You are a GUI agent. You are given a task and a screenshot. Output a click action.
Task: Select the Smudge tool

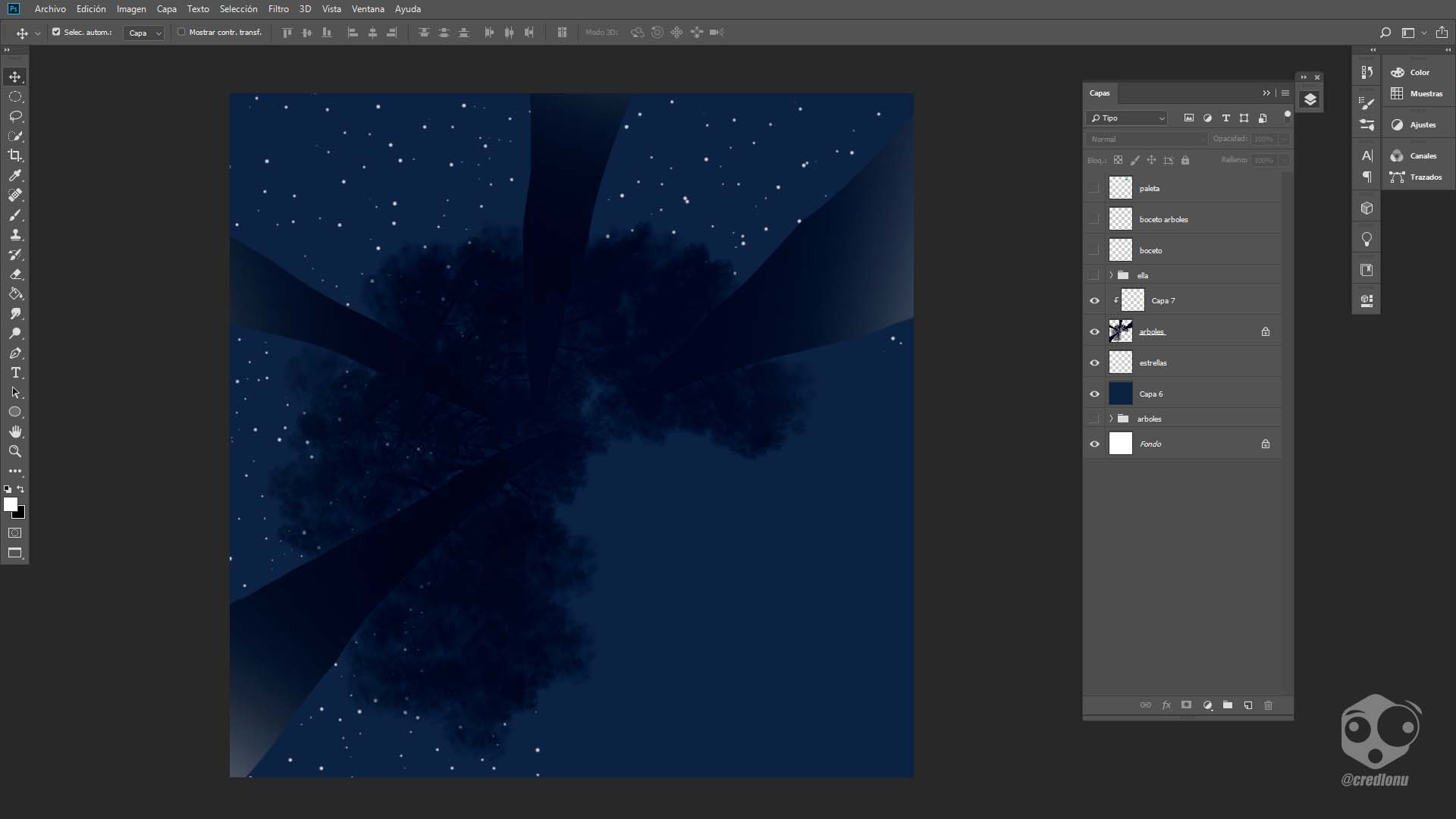point(15,313)
